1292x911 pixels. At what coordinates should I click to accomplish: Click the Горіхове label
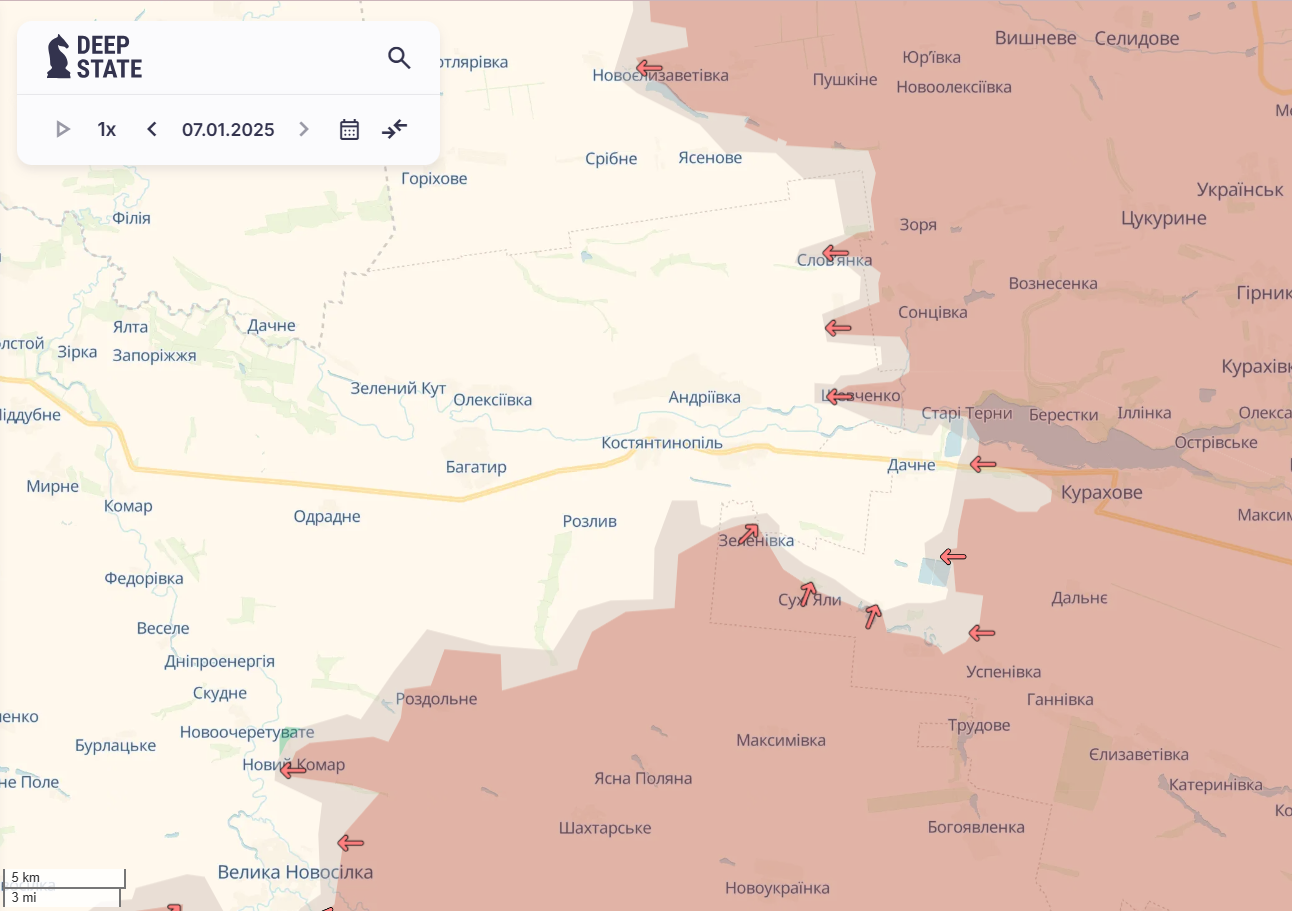click(434, 179)
